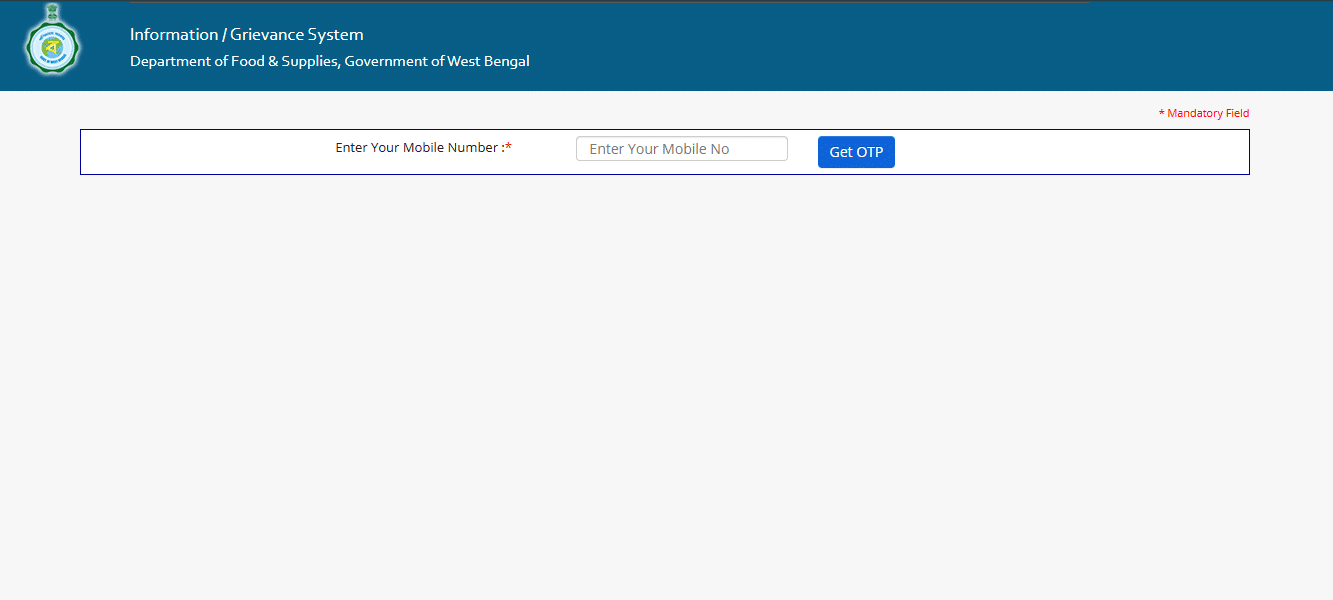Click the green arrow symbol inside the seal

coord(52,46)
